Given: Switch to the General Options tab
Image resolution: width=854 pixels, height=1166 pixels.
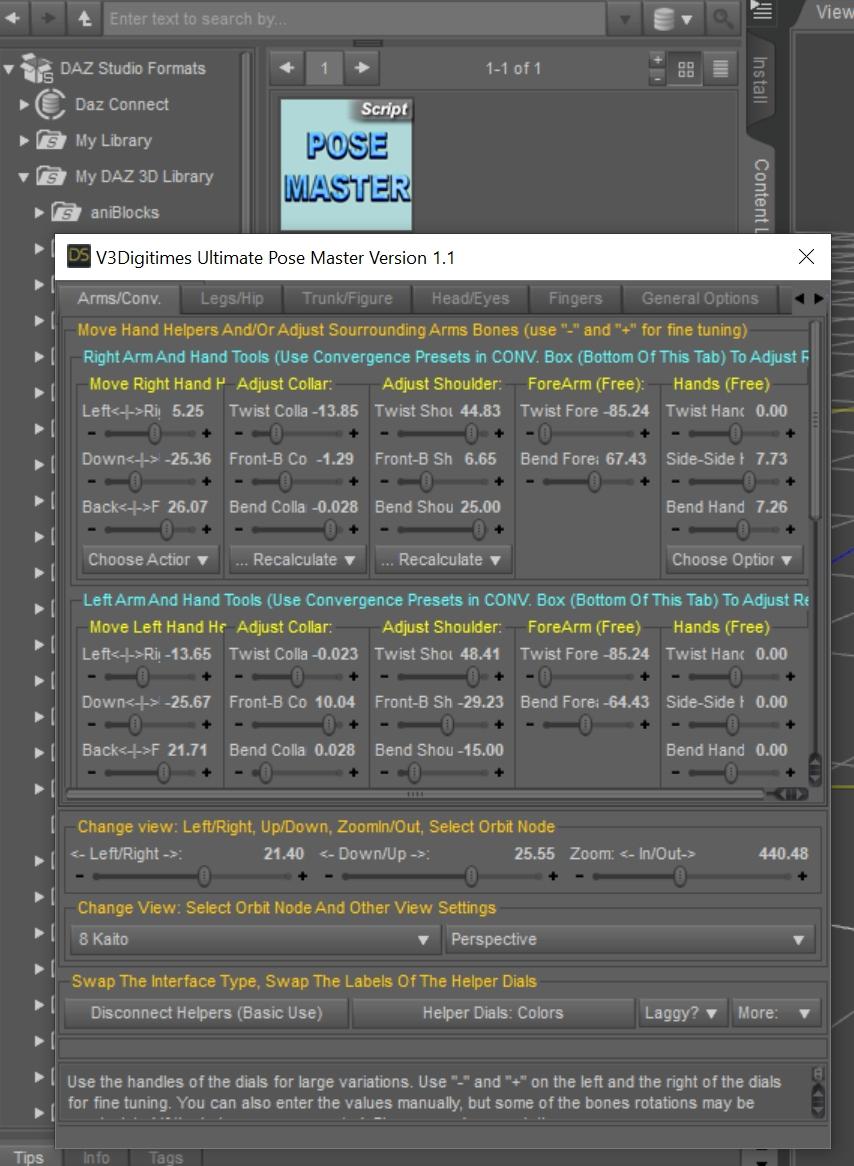Looking at the screenshot, I should [x=700, y=299].
